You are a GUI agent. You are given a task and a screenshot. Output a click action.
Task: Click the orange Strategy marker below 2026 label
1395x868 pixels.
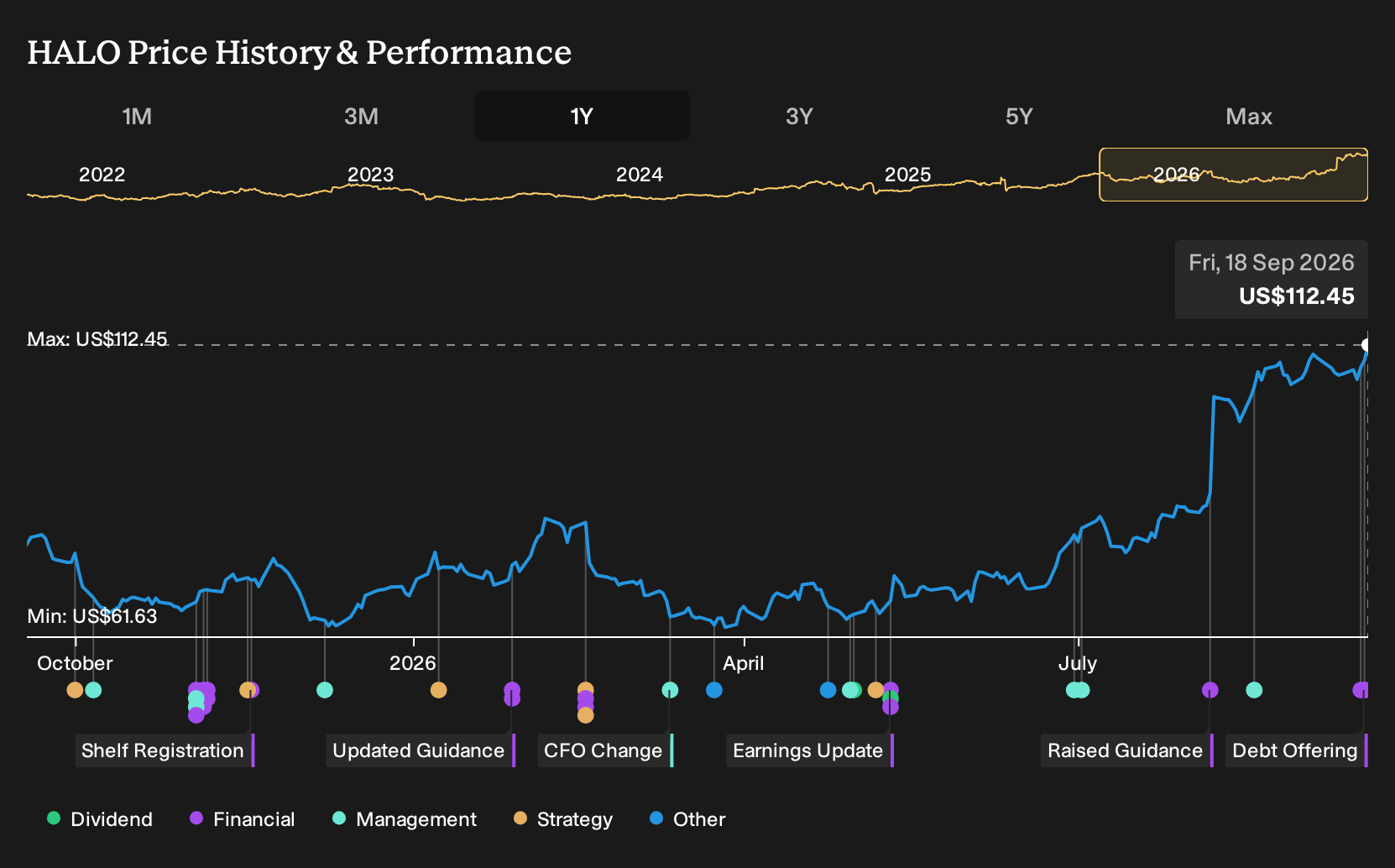438,690
